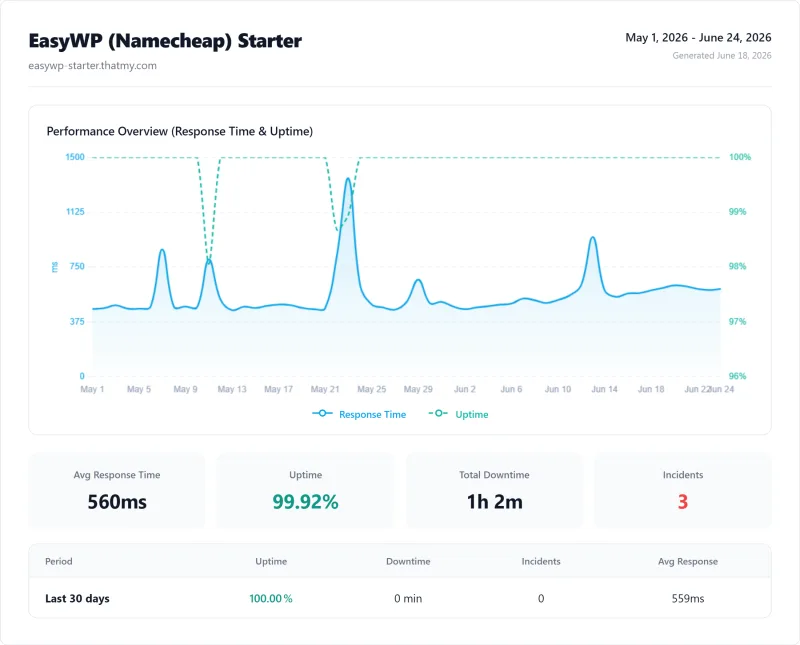Click the 1500 ms axis label
This screenshot has height=645, width=800.
point(75,157)
